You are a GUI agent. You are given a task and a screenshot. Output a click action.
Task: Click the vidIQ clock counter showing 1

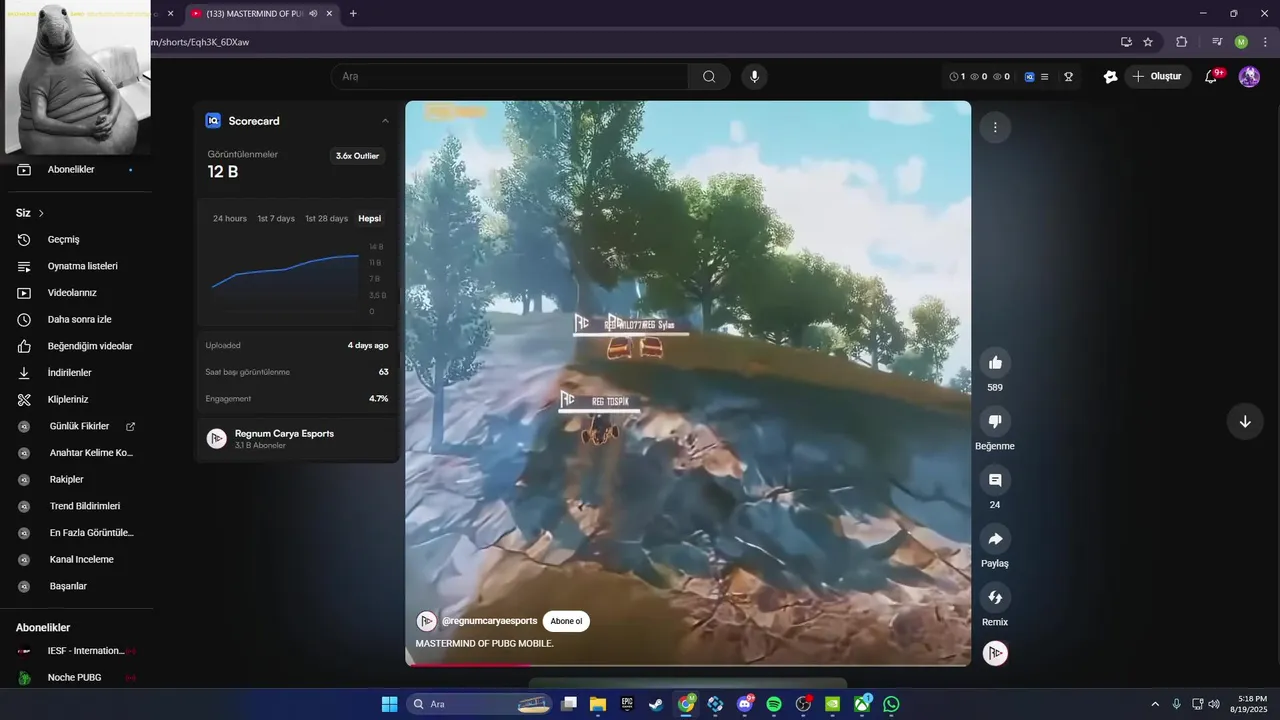[x=957, y=76]
